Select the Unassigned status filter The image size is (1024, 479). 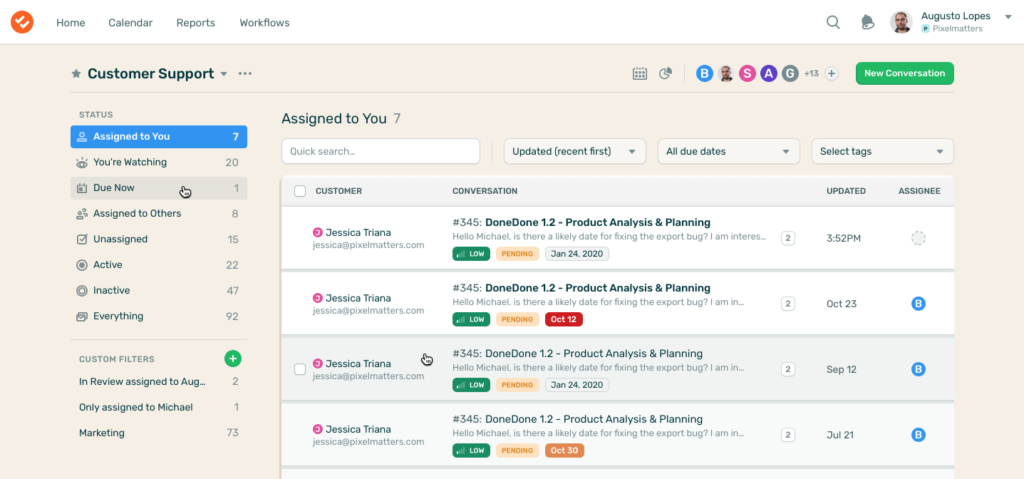[120, 239]
